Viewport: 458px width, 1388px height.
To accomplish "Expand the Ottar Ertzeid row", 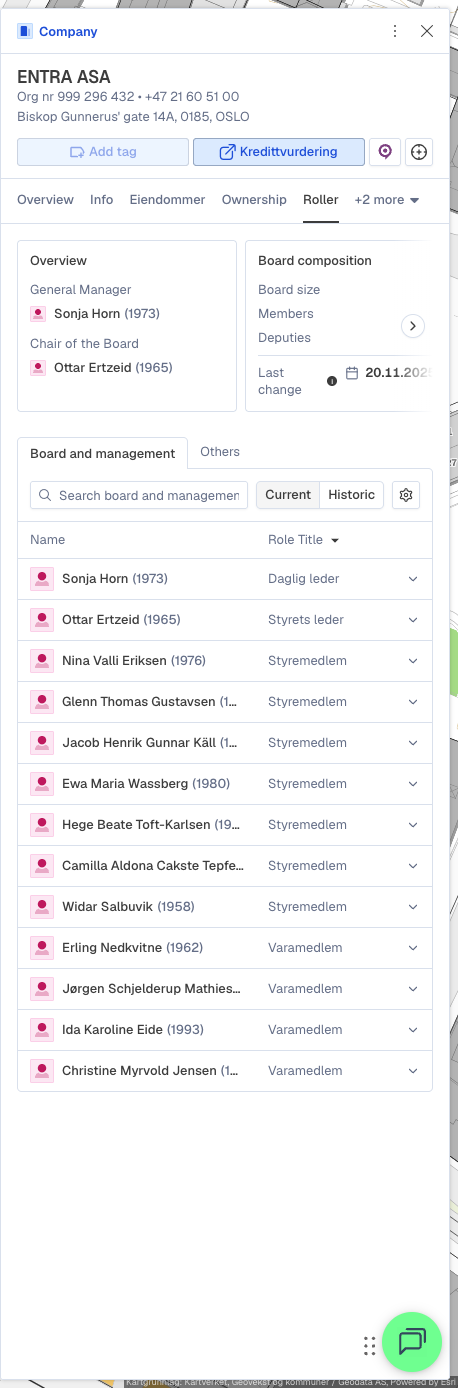I will pyautogui.click(x=413, y=620).
